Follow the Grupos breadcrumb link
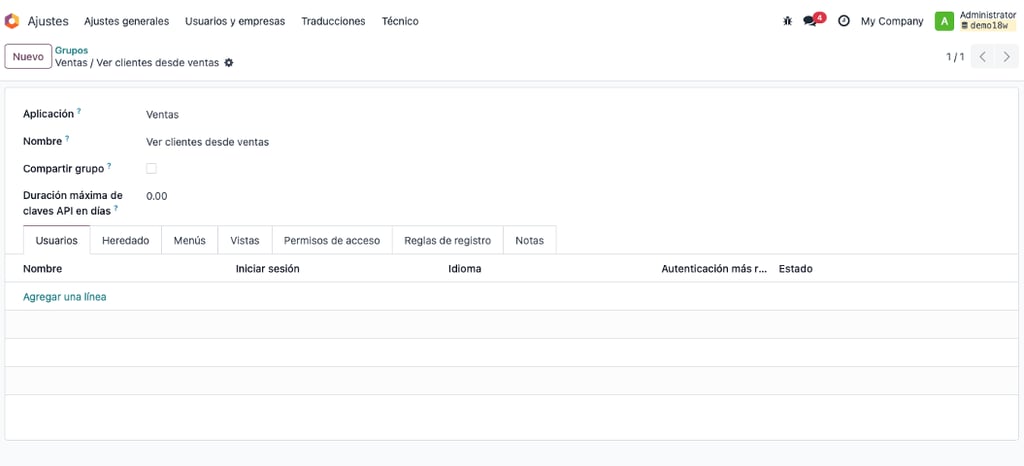The image size is (1024, 466). (x=71, y=50)
